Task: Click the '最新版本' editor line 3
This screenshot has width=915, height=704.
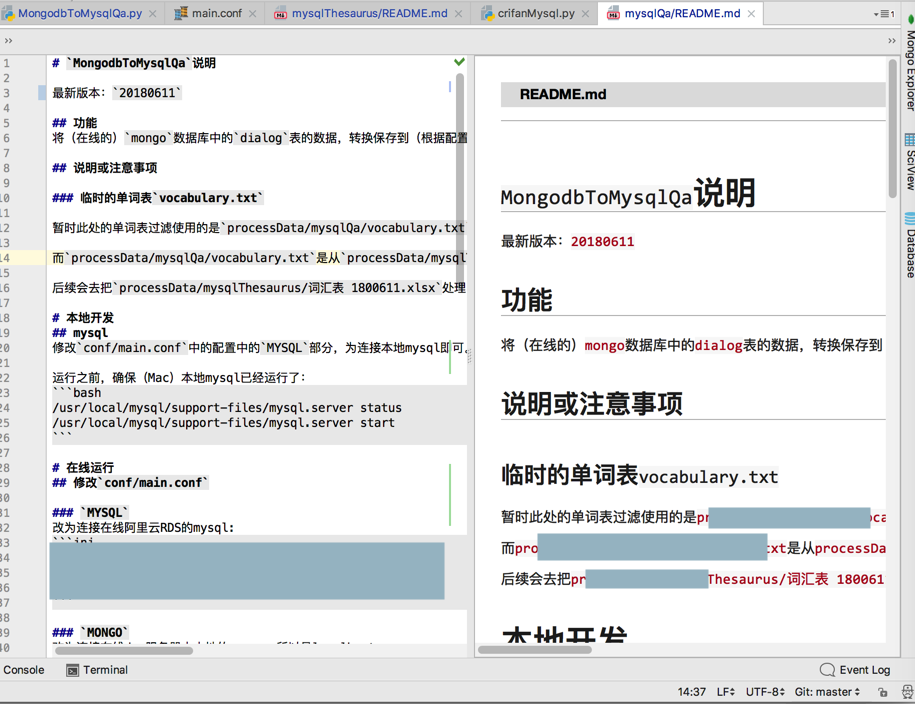Action: click(x=117, y=93)
